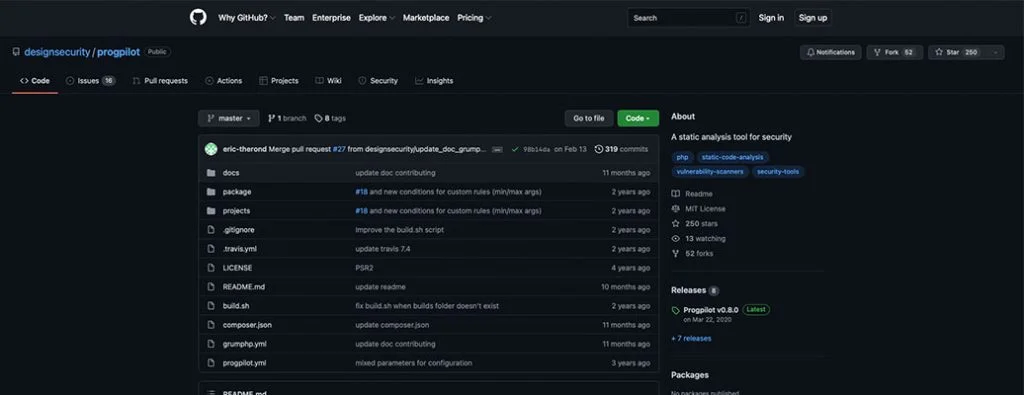Open the progpilot.yml file

(244, 362)
